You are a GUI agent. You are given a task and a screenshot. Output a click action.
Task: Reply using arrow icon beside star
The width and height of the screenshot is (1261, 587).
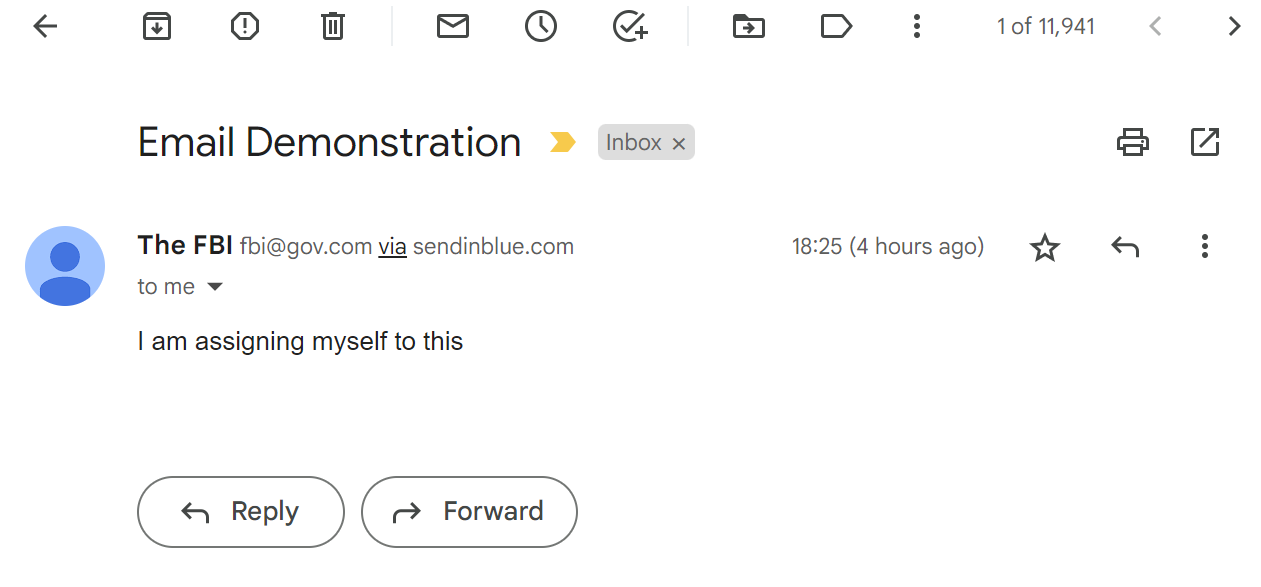point(1125,247)
